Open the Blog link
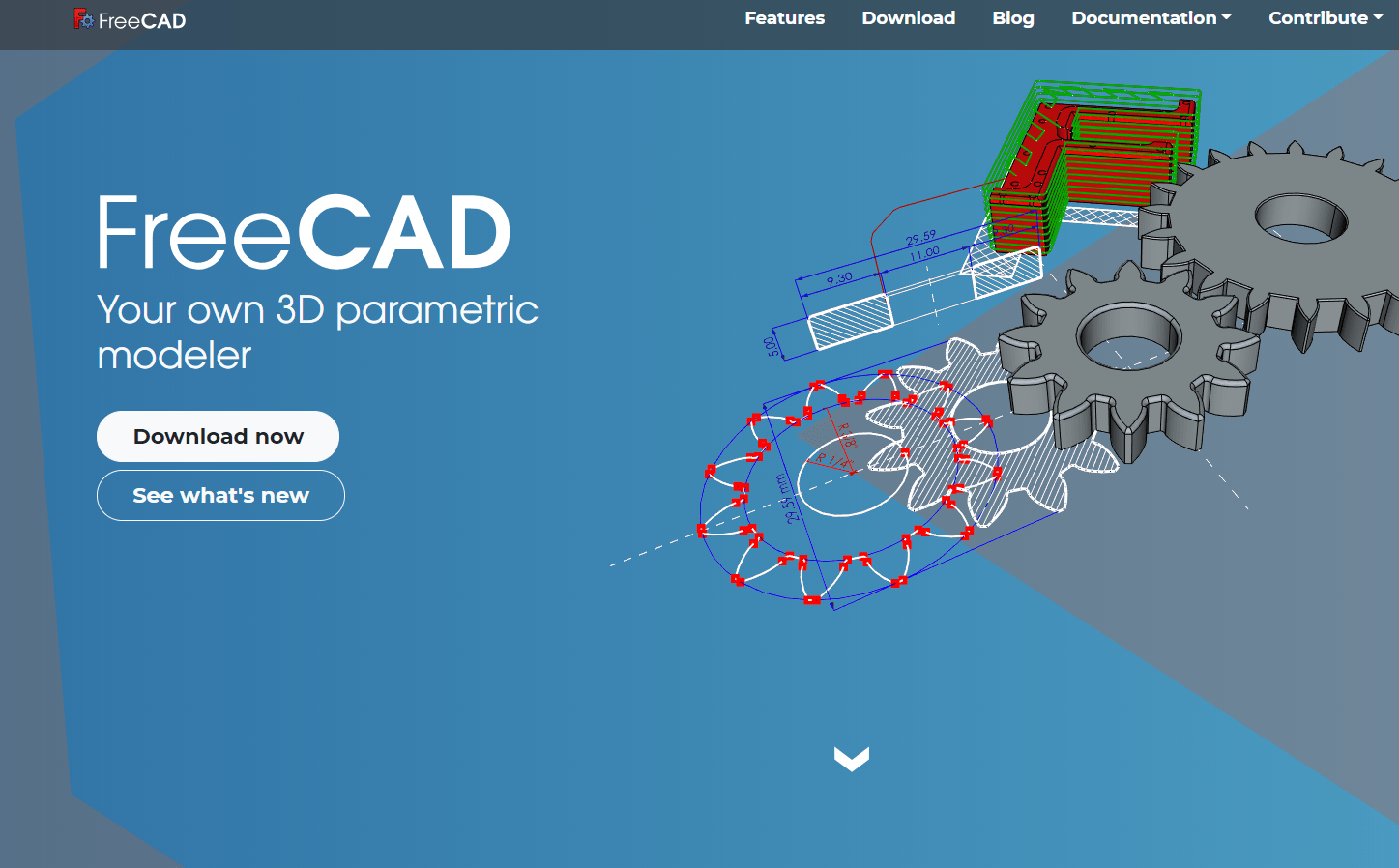The image size is (1399, 868). click(x=1013, y=18)
